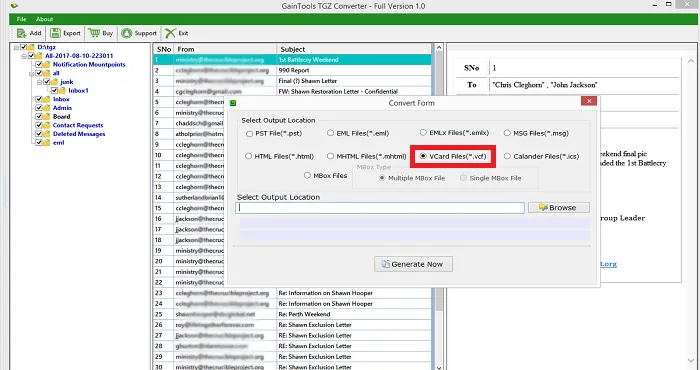The height and width of the screenshot is (370, 700).
Task: Select HTML Files(*.html) radio option
Action: click(x=248, y=156)
